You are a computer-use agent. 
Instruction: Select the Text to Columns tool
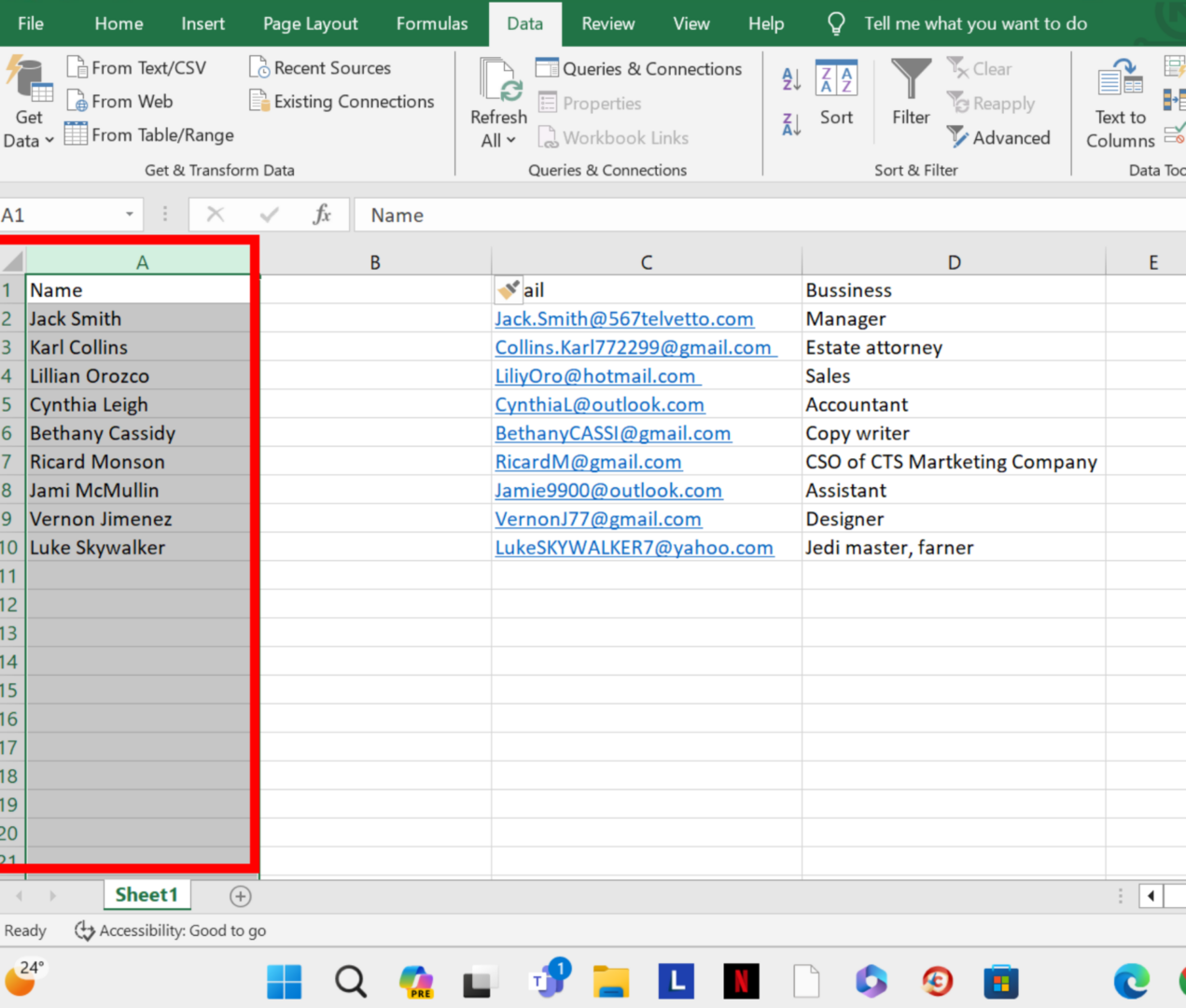pos(1119,103)
